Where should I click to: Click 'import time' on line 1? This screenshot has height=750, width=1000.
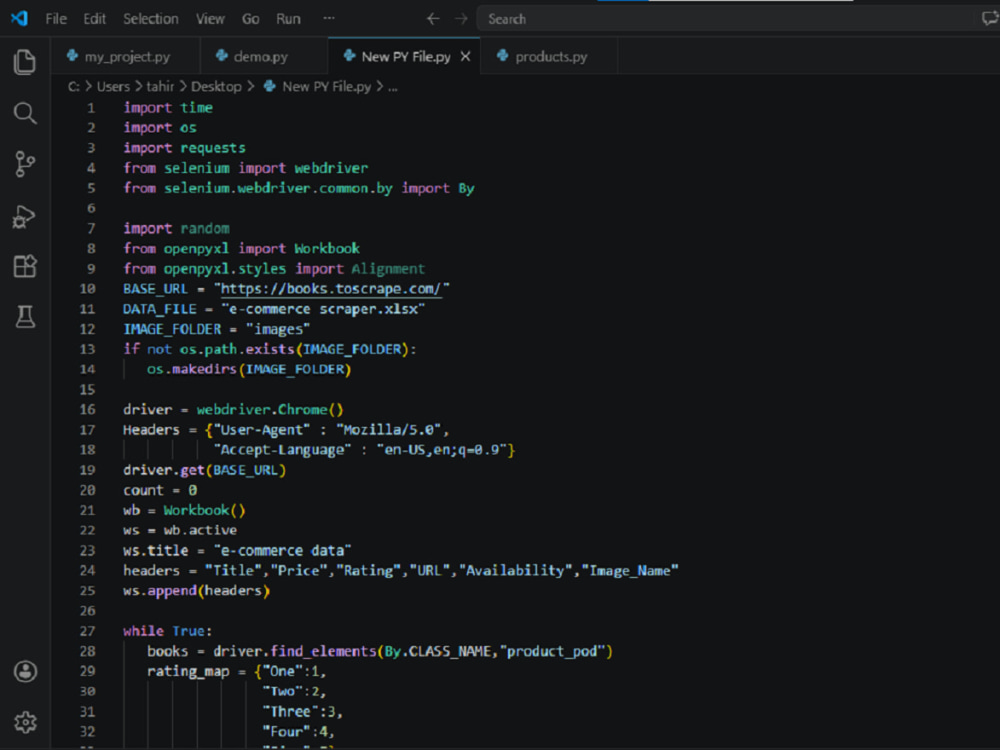[x=168, y=108]
